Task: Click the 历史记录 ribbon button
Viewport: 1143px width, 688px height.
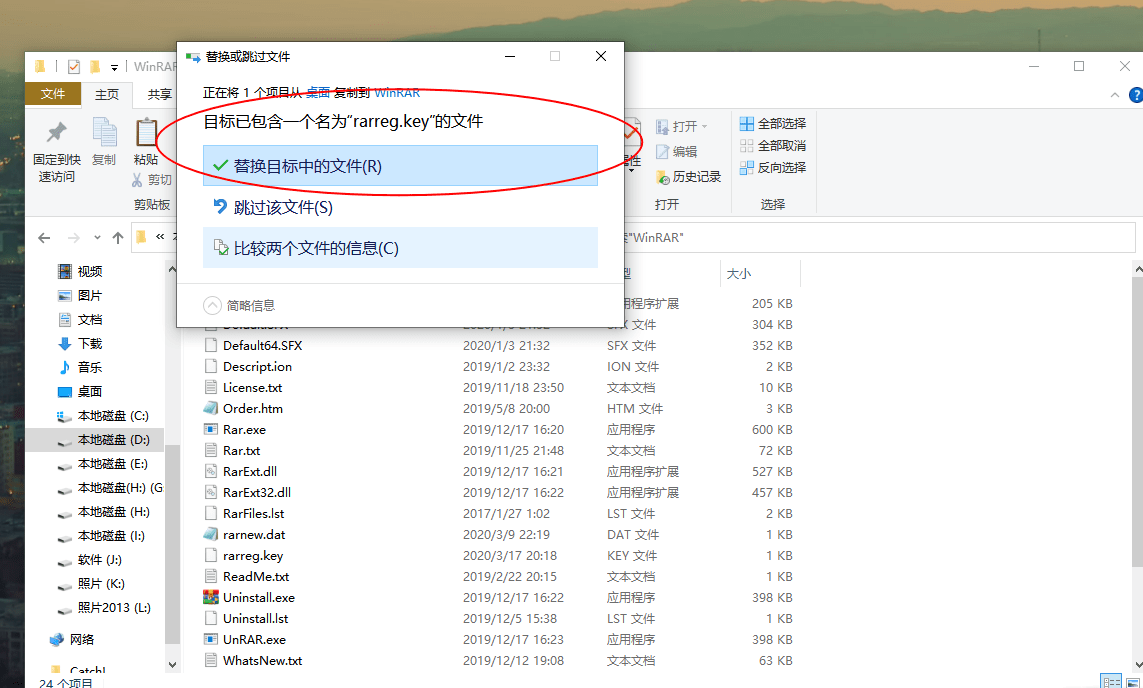Action: (688, 176)
